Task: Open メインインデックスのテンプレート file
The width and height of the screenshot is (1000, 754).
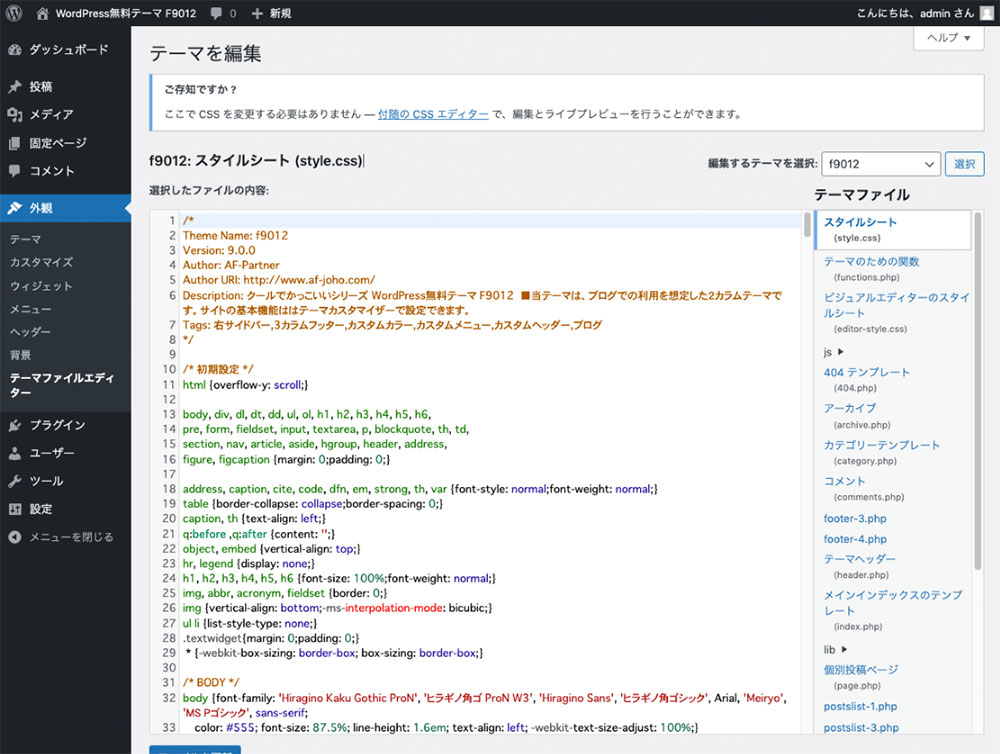Action: [x=893, y=610]
